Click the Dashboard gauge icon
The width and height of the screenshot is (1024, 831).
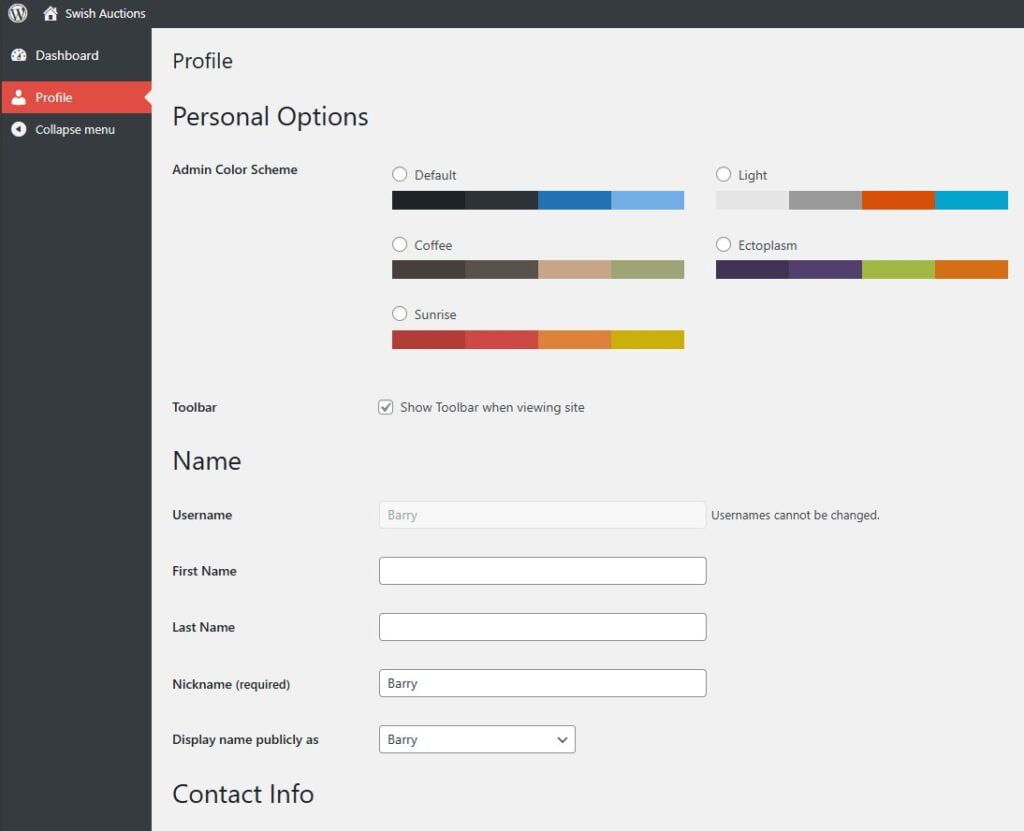pyautogui.click(x=18, y=56)
